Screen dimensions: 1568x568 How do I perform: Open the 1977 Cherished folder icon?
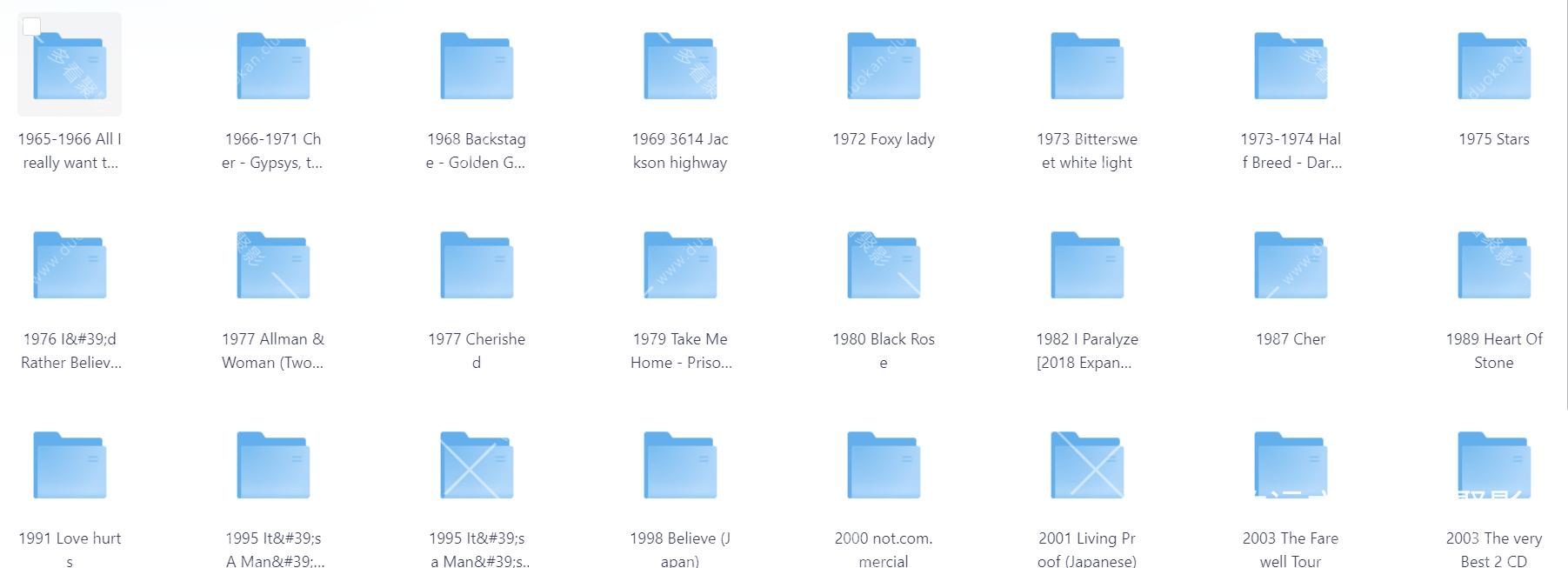pos(477,265)
